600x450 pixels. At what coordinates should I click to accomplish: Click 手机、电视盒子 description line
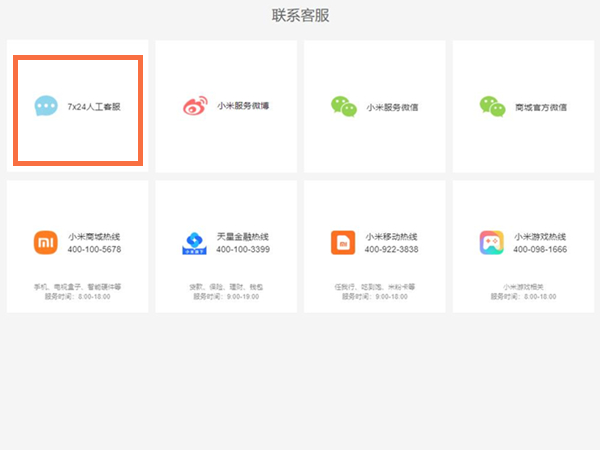78,287
